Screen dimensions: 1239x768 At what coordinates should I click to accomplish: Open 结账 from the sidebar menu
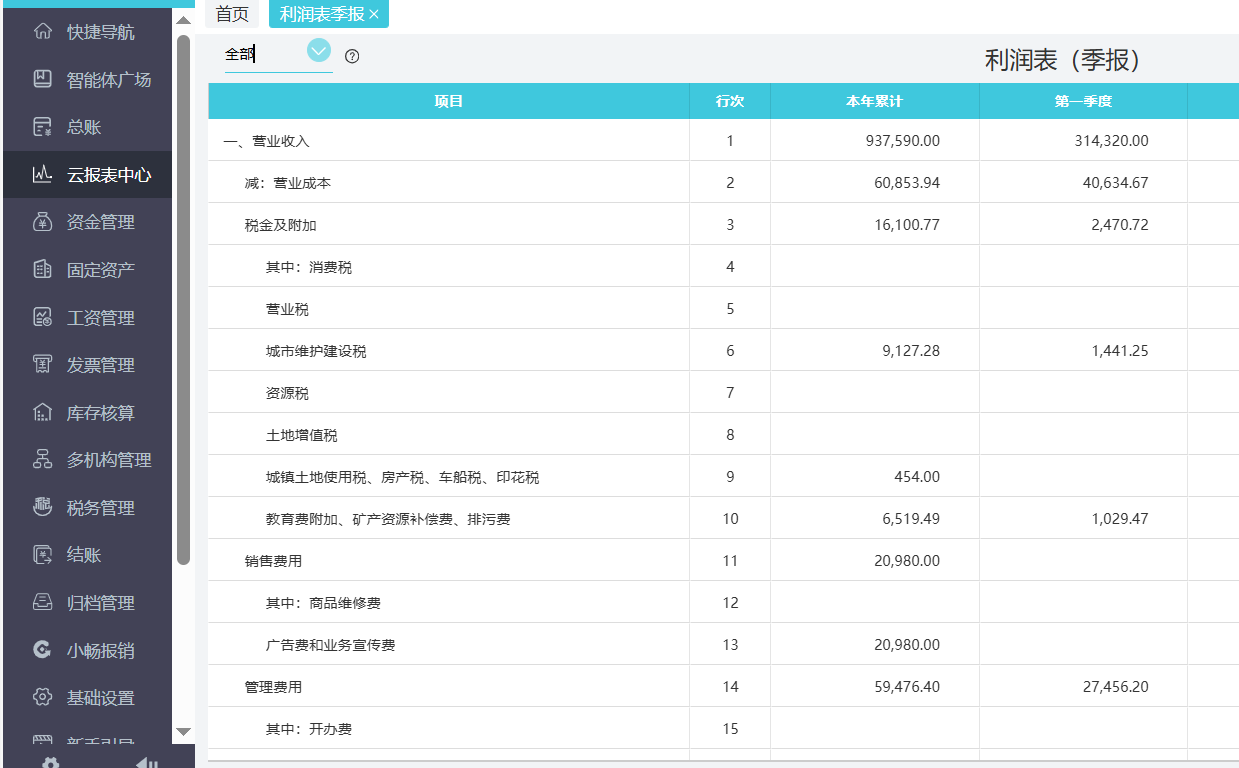click(x=42, y=555)
